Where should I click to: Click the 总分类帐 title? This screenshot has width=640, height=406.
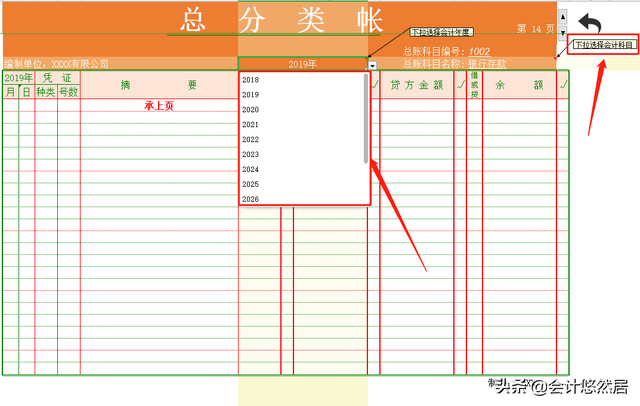pyautogui.click(x=281, y=20)
